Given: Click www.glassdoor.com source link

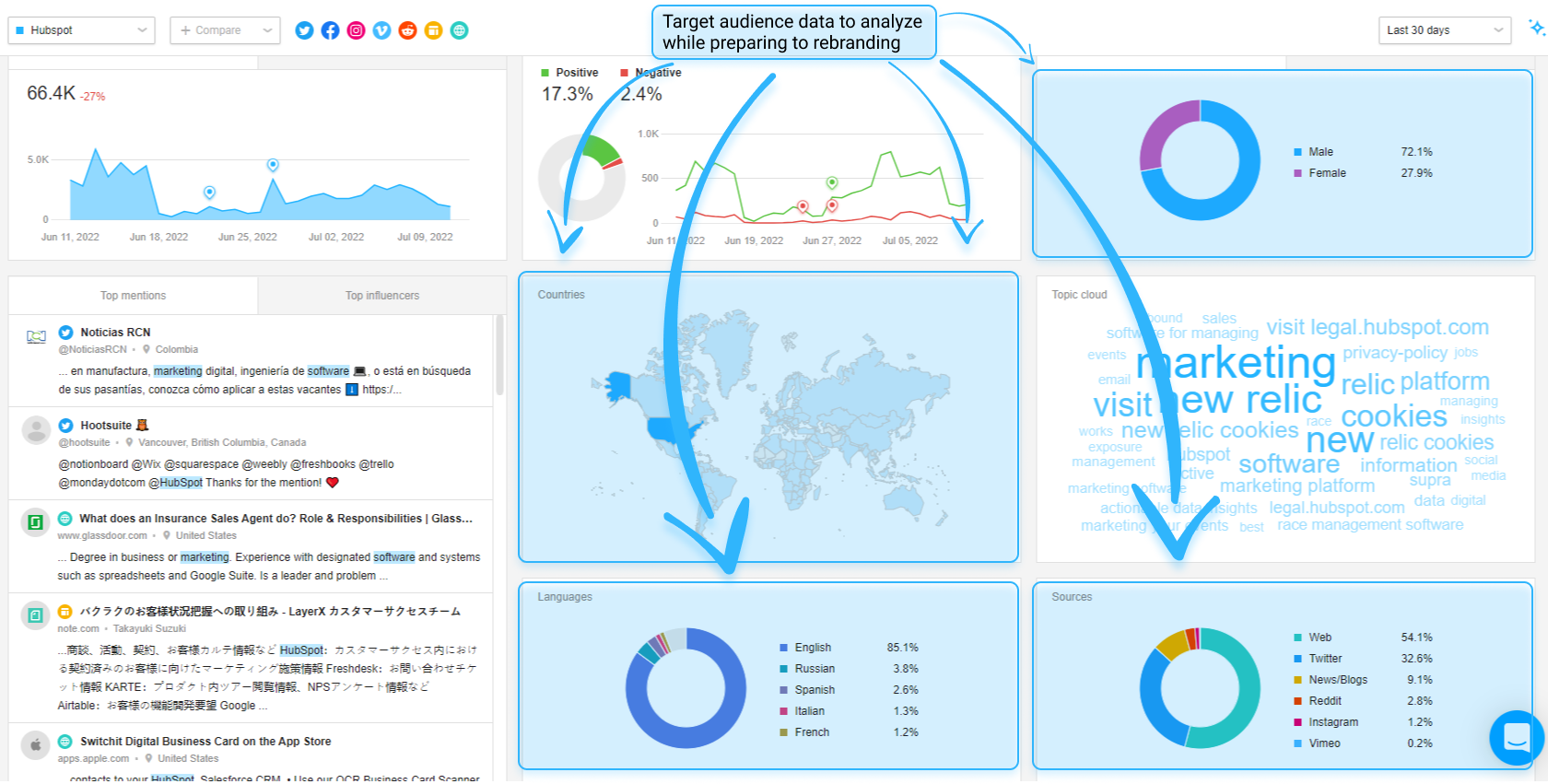Looking at the screenshot, I should (x=102, y=535).
